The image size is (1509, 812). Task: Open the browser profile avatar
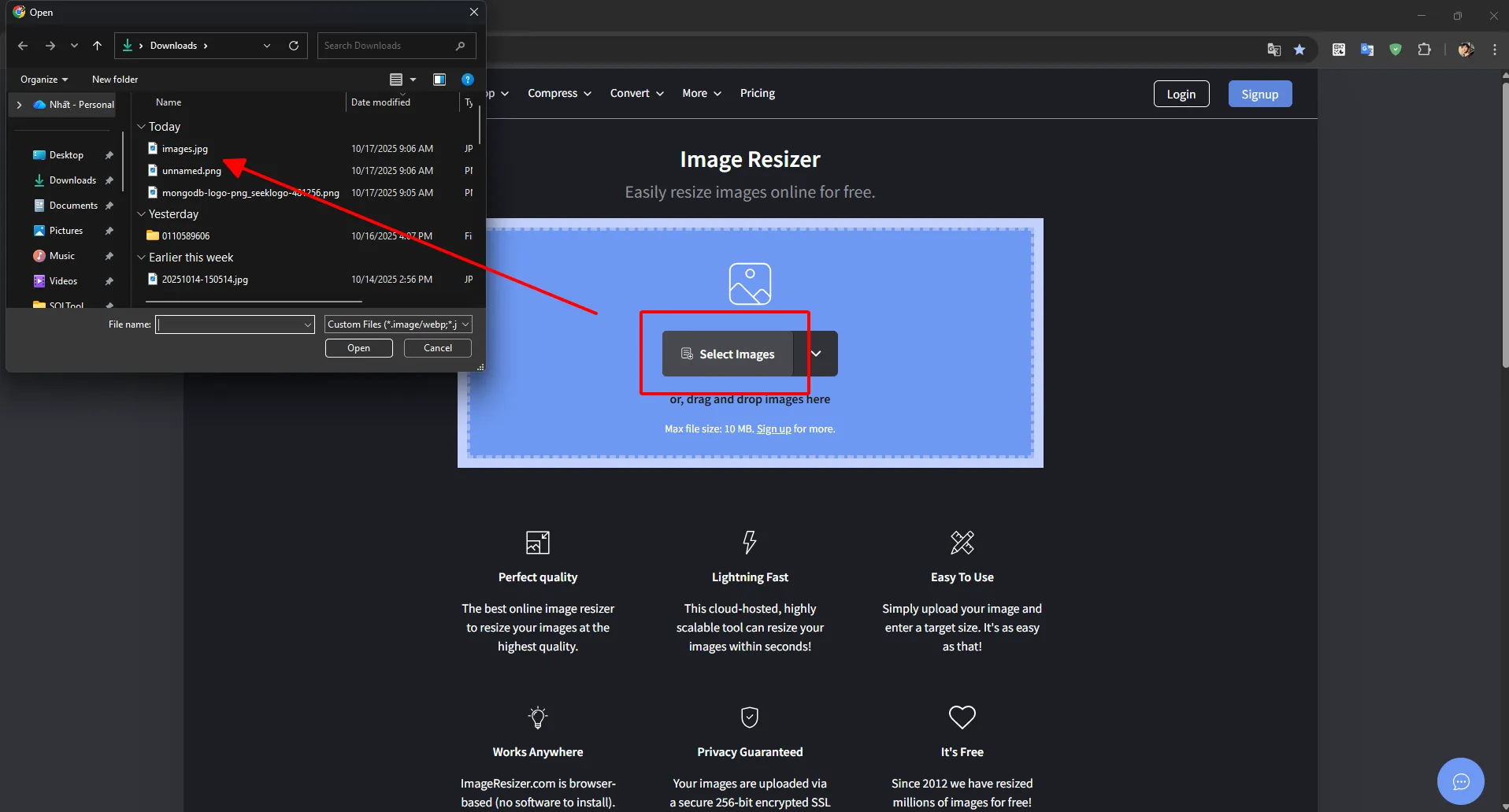pyautogui.click(x=1466, y=50)
